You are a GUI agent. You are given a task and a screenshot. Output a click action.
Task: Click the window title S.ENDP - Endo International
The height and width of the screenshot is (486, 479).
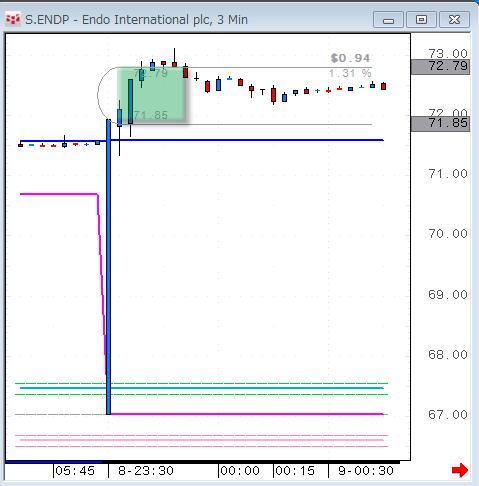136,20
